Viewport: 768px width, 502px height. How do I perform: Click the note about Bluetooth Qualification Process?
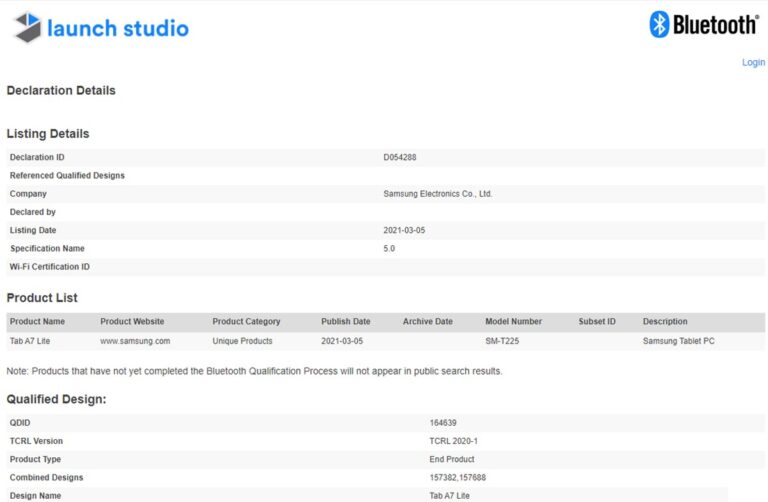(254, 371)
